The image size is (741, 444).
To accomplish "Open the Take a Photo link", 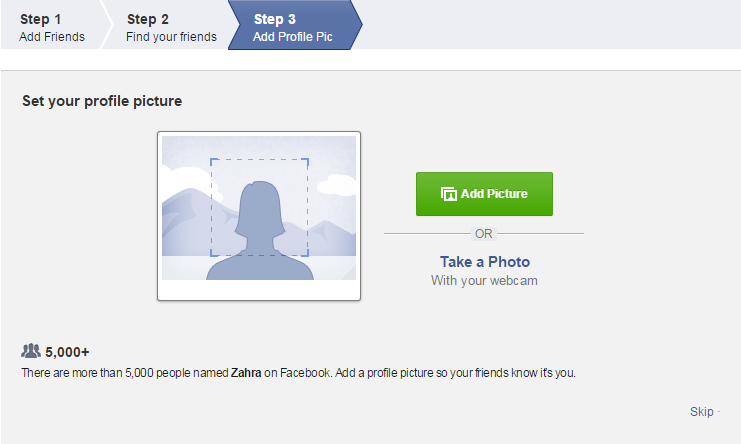I will pos(484,262).
